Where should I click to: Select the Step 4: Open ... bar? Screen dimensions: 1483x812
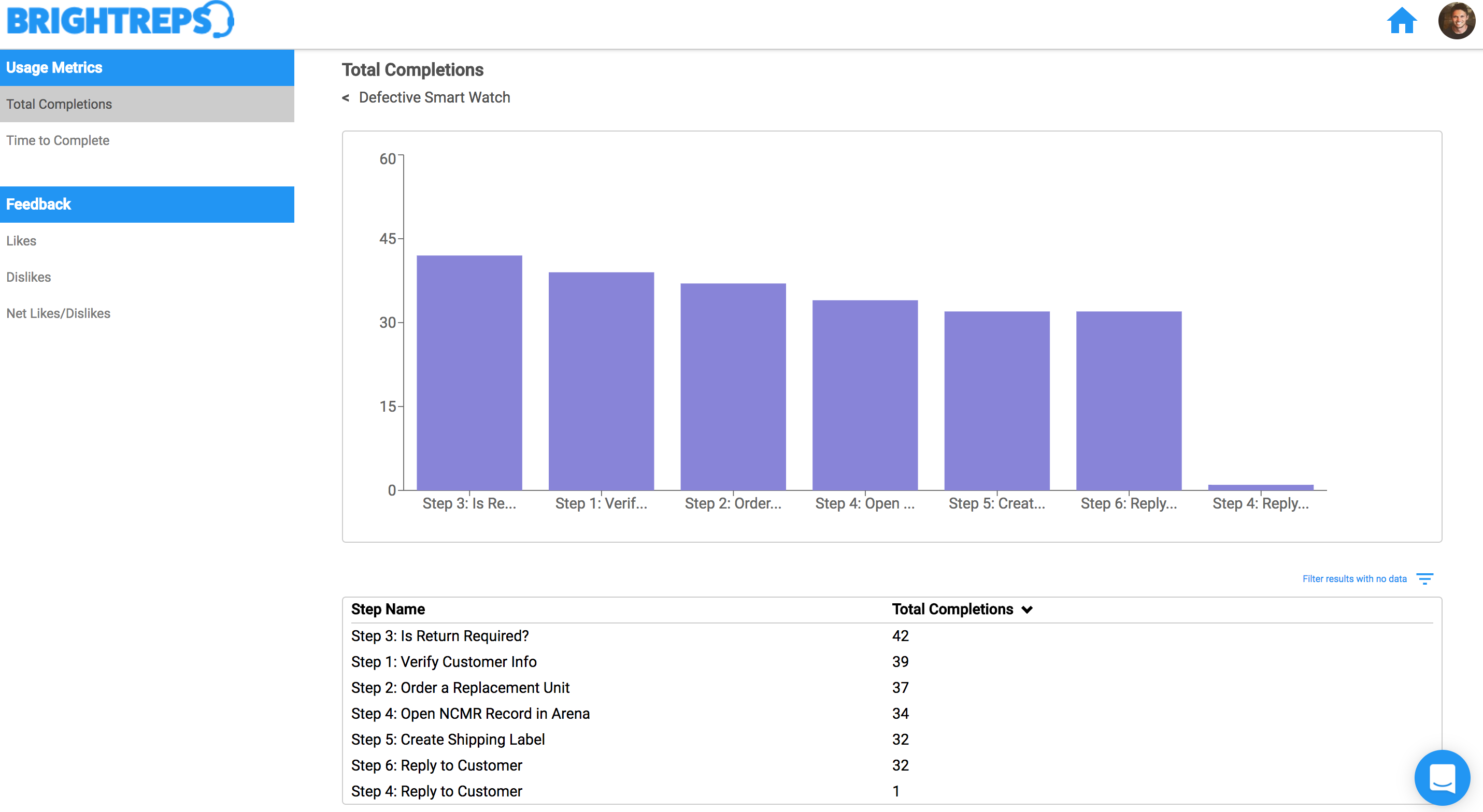[x=865, y=395]
